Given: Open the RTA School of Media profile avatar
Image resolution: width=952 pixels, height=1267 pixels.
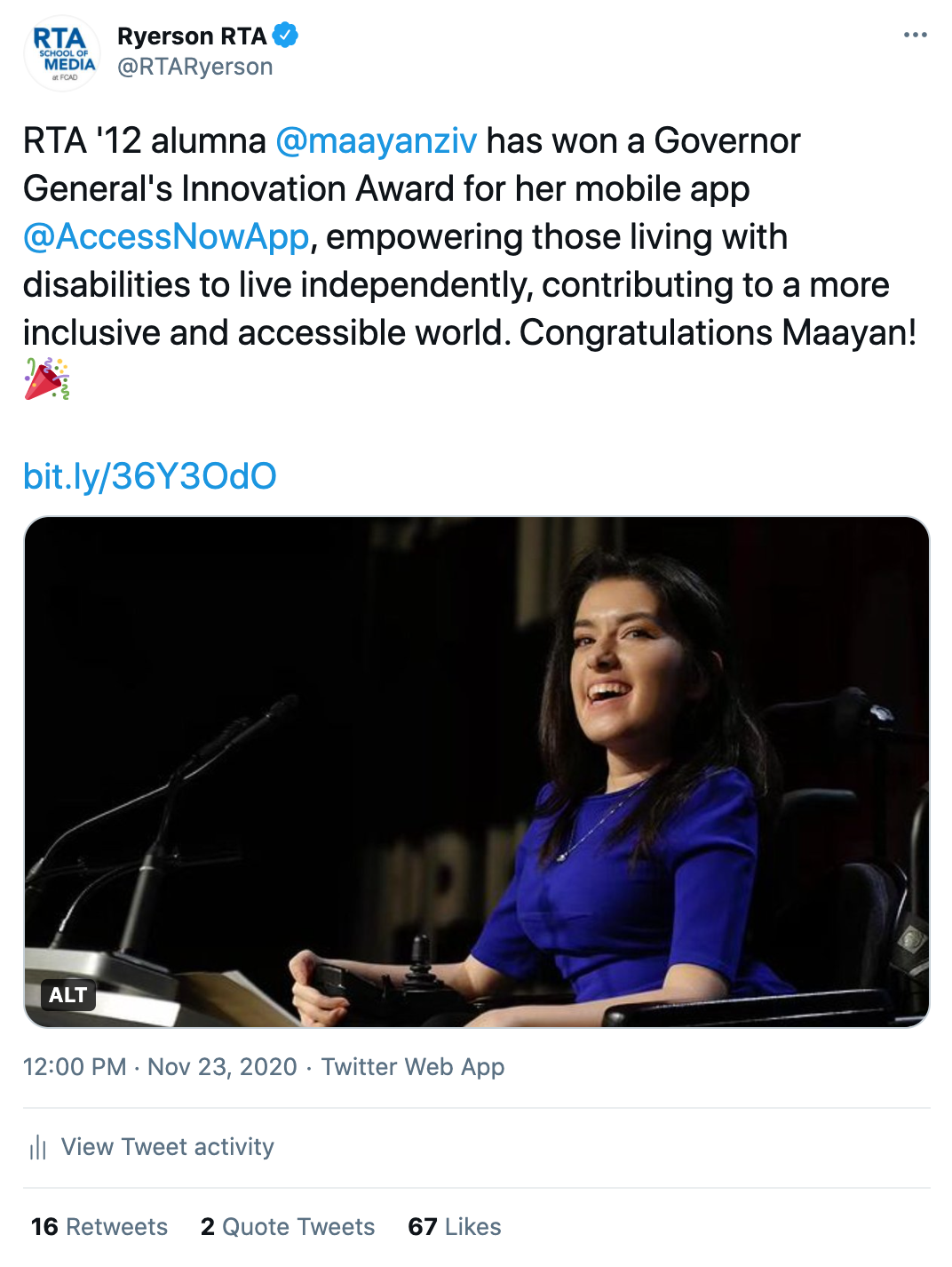Looking at the screenshot, I should point(61,53).
